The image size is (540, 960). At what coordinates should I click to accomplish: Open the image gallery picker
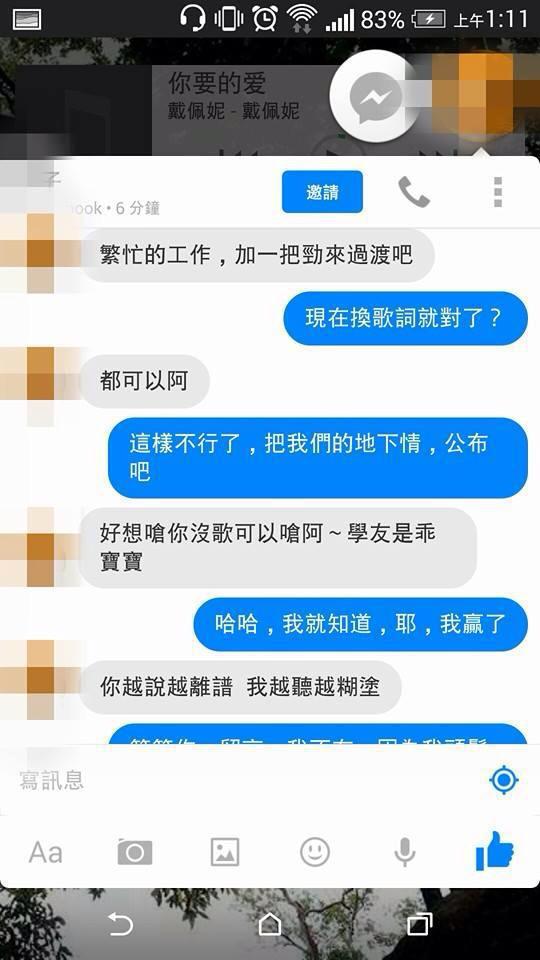point(225,852)
